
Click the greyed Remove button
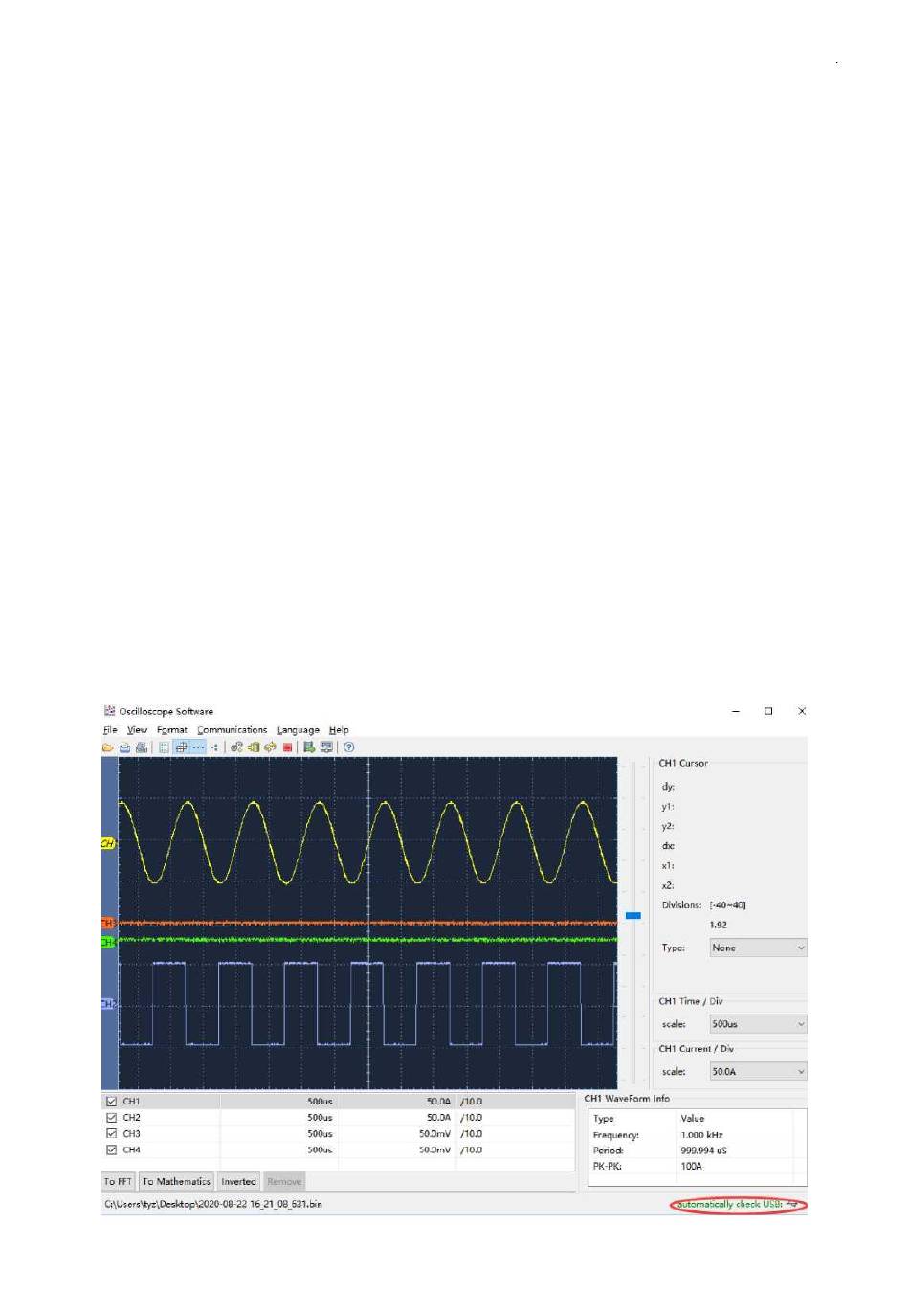[x=284, y=1182]
